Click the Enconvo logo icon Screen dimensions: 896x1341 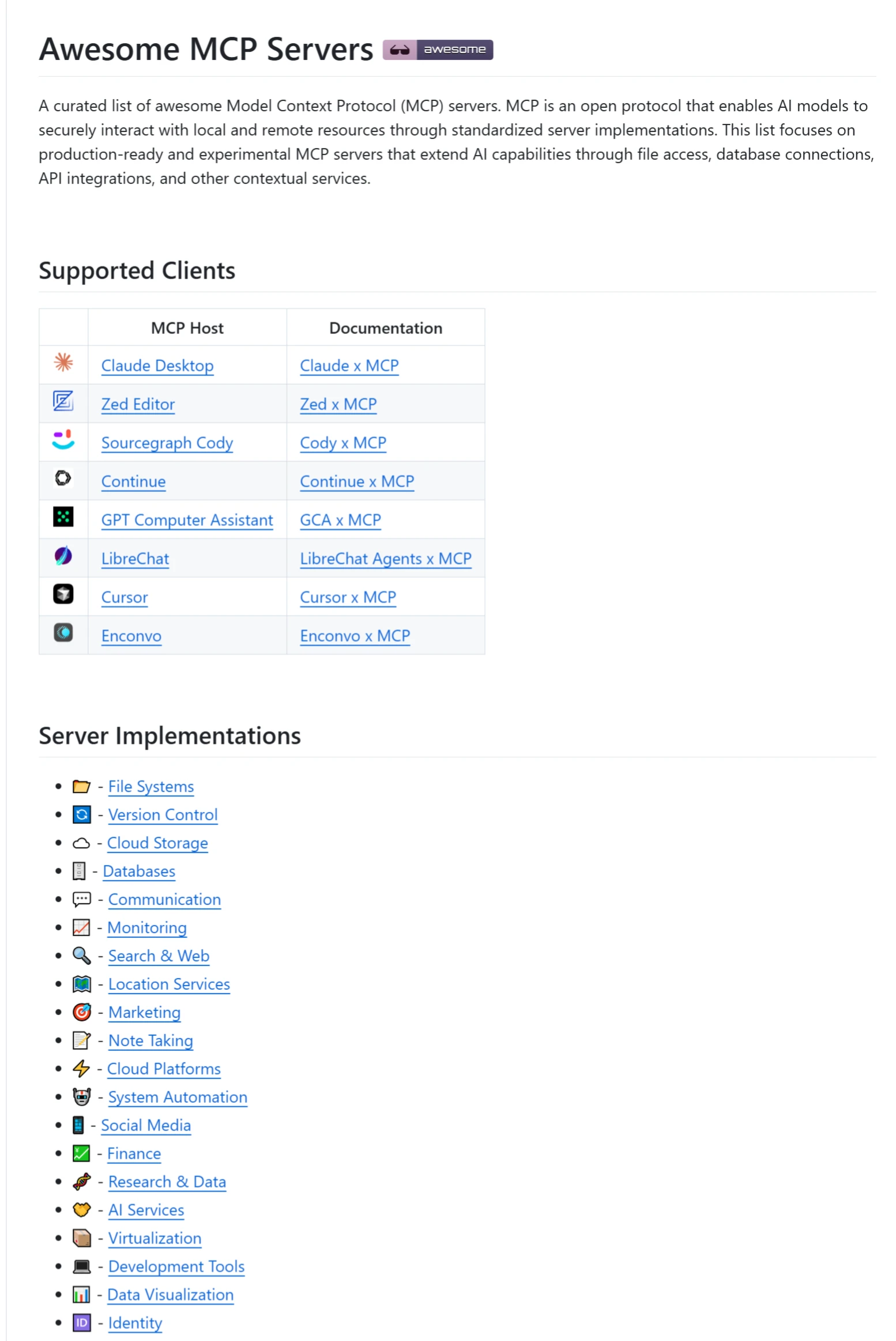click(63, 633)
